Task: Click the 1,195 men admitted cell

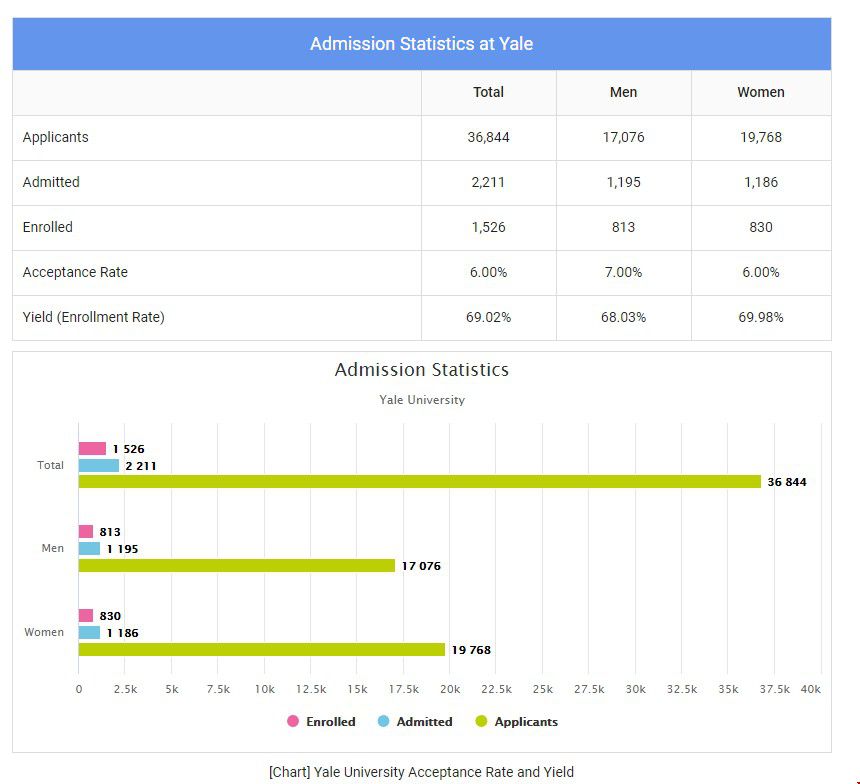Action: tap(624, 182)
